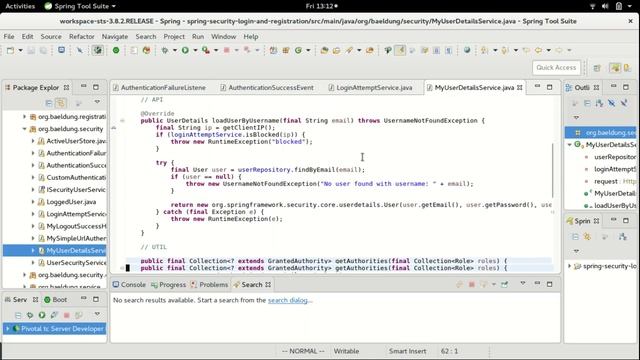Click the network/volume icon in system tray
This screenshot has width=640, height=360.
point(605,6)
